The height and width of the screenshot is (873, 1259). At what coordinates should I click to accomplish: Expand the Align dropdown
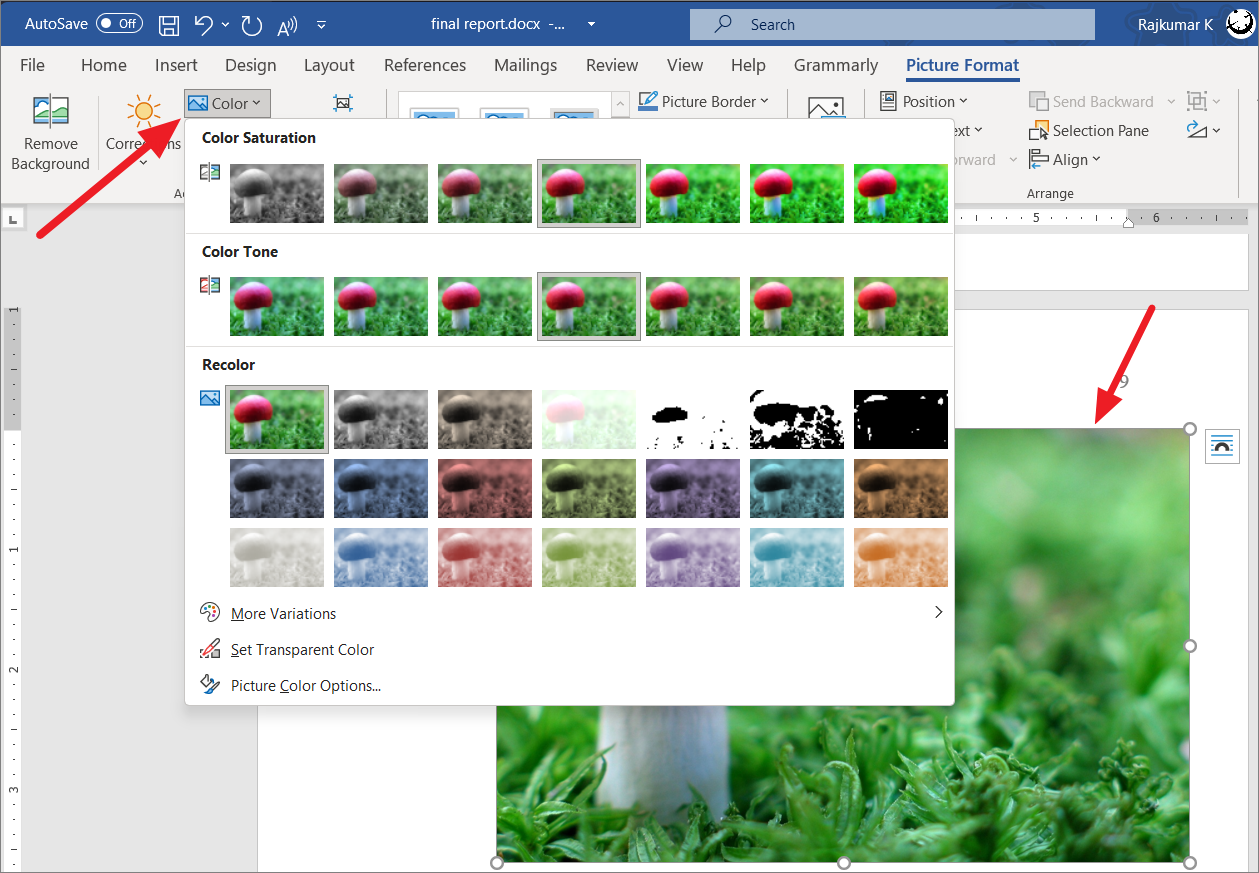pyautogui.click(x=1065, y=160)
